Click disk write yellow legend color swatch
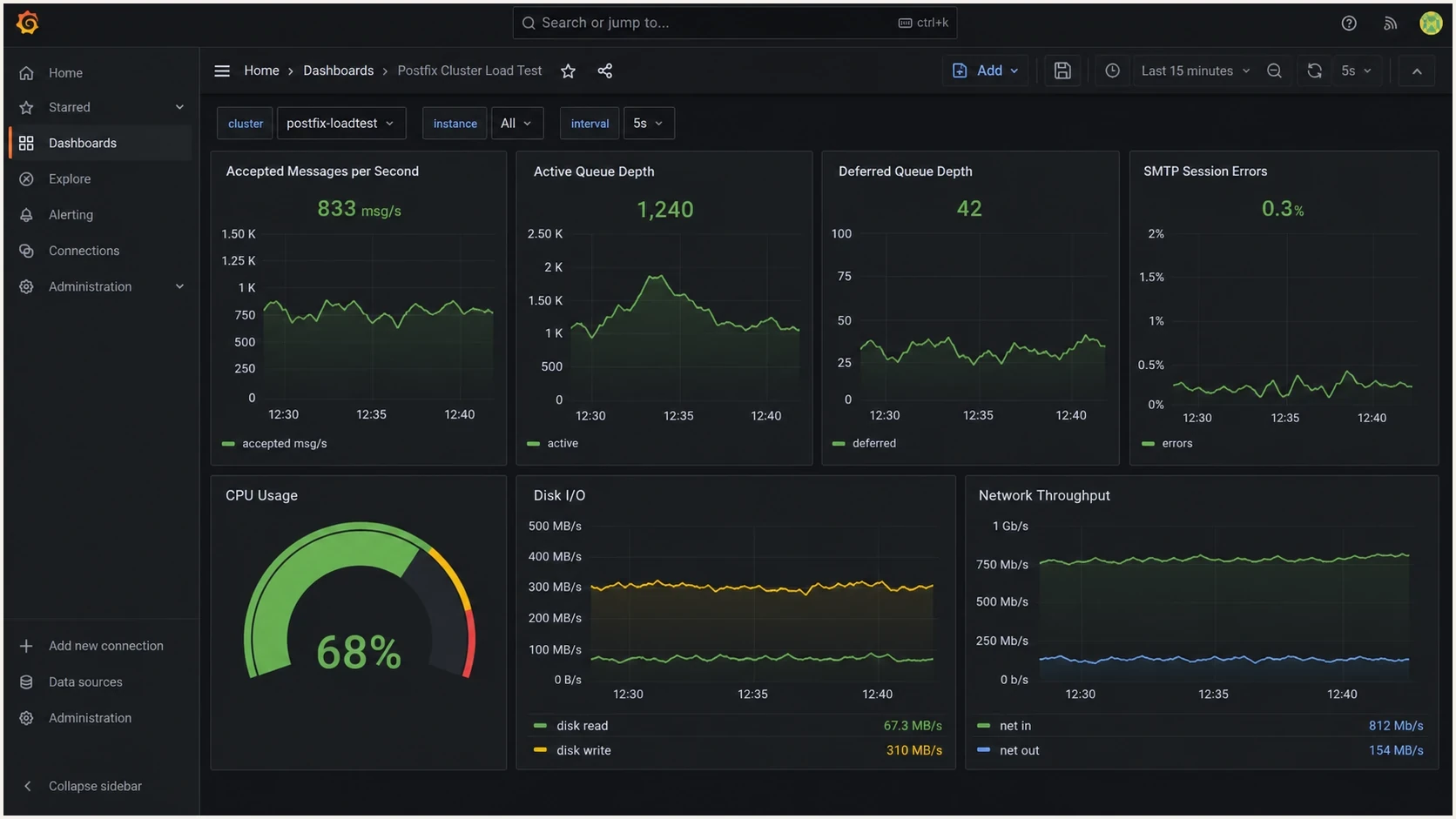 point(540,749)
